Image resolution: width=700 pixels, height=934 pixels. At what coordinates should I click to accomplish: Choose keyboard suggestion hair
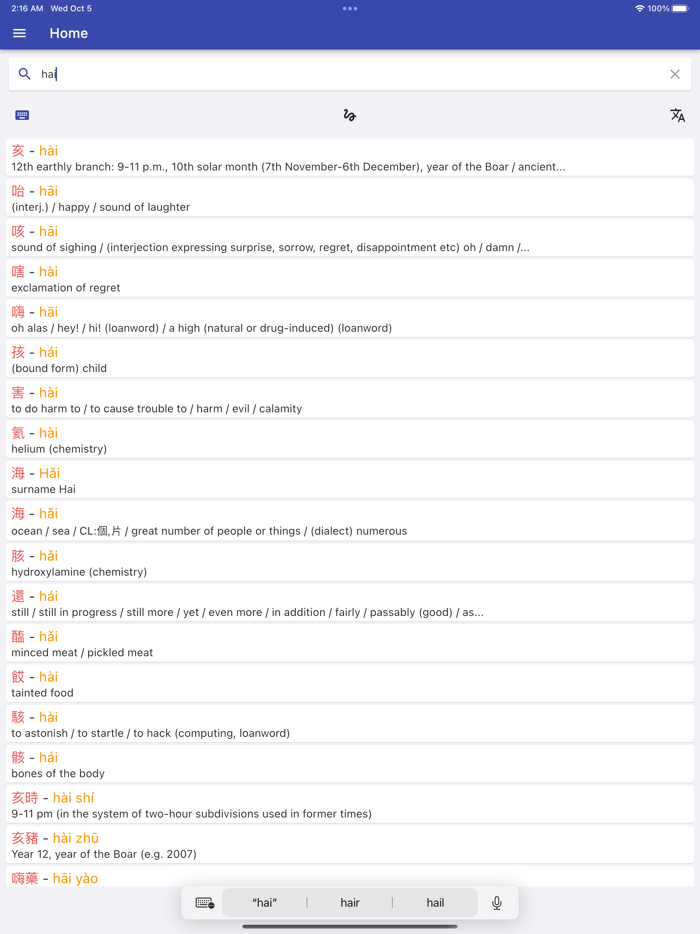[350, 902]
